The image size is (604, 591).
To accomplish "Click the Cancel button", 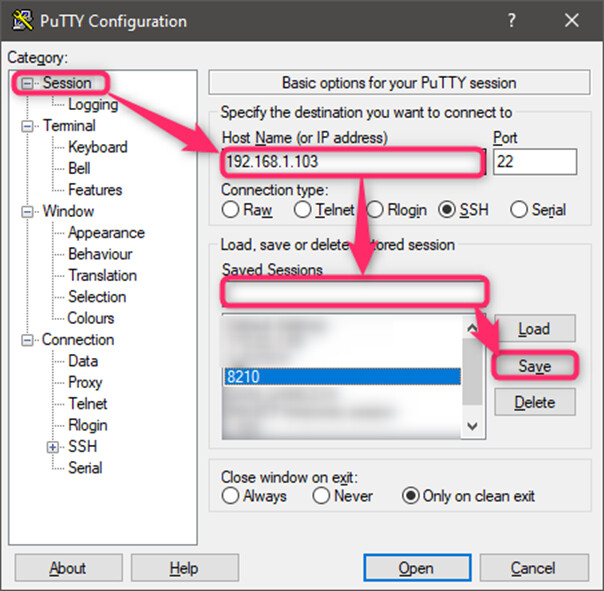I will [x=534, y=567].
